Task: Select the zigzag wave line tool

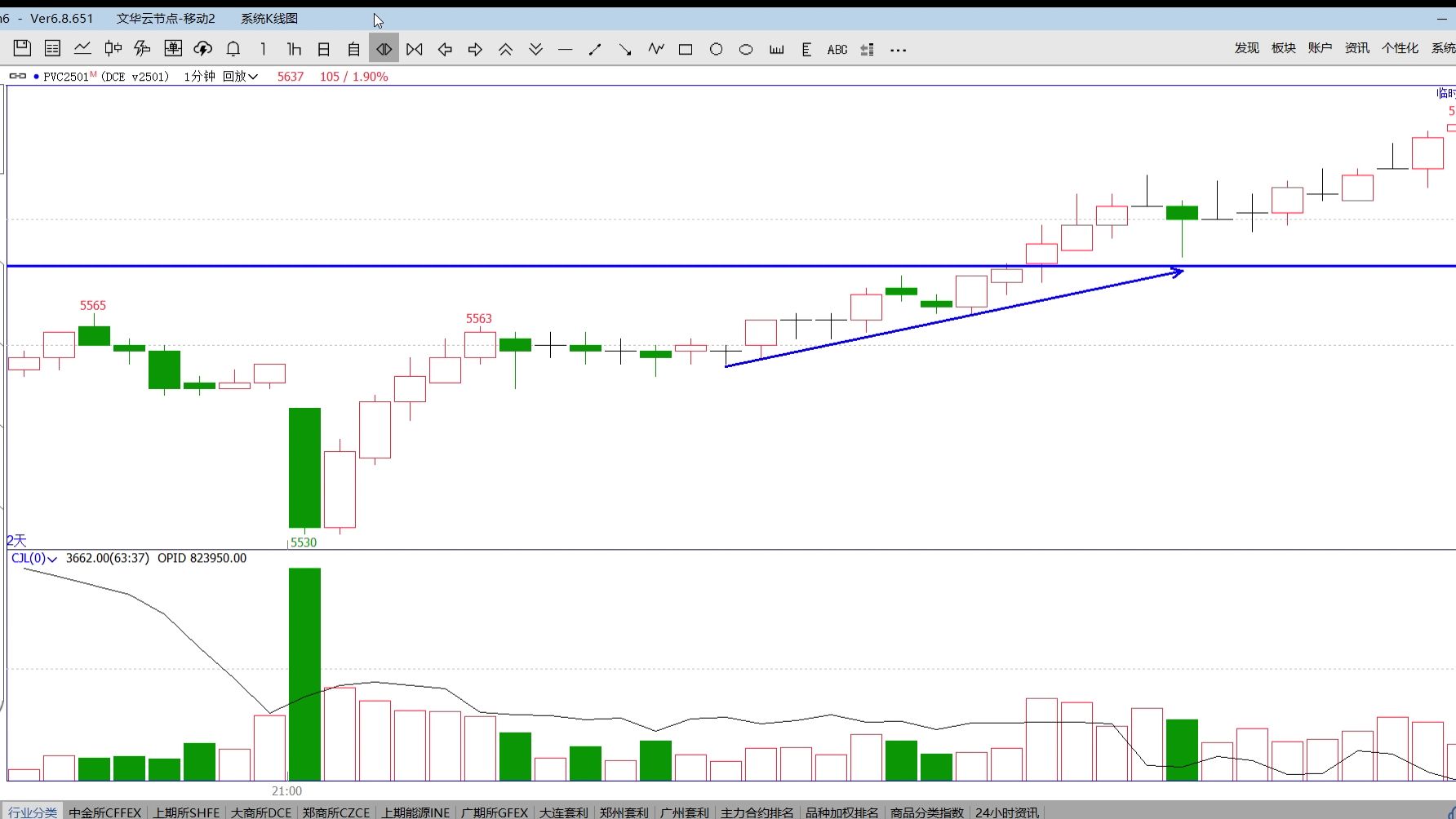Action: (656, 50)
